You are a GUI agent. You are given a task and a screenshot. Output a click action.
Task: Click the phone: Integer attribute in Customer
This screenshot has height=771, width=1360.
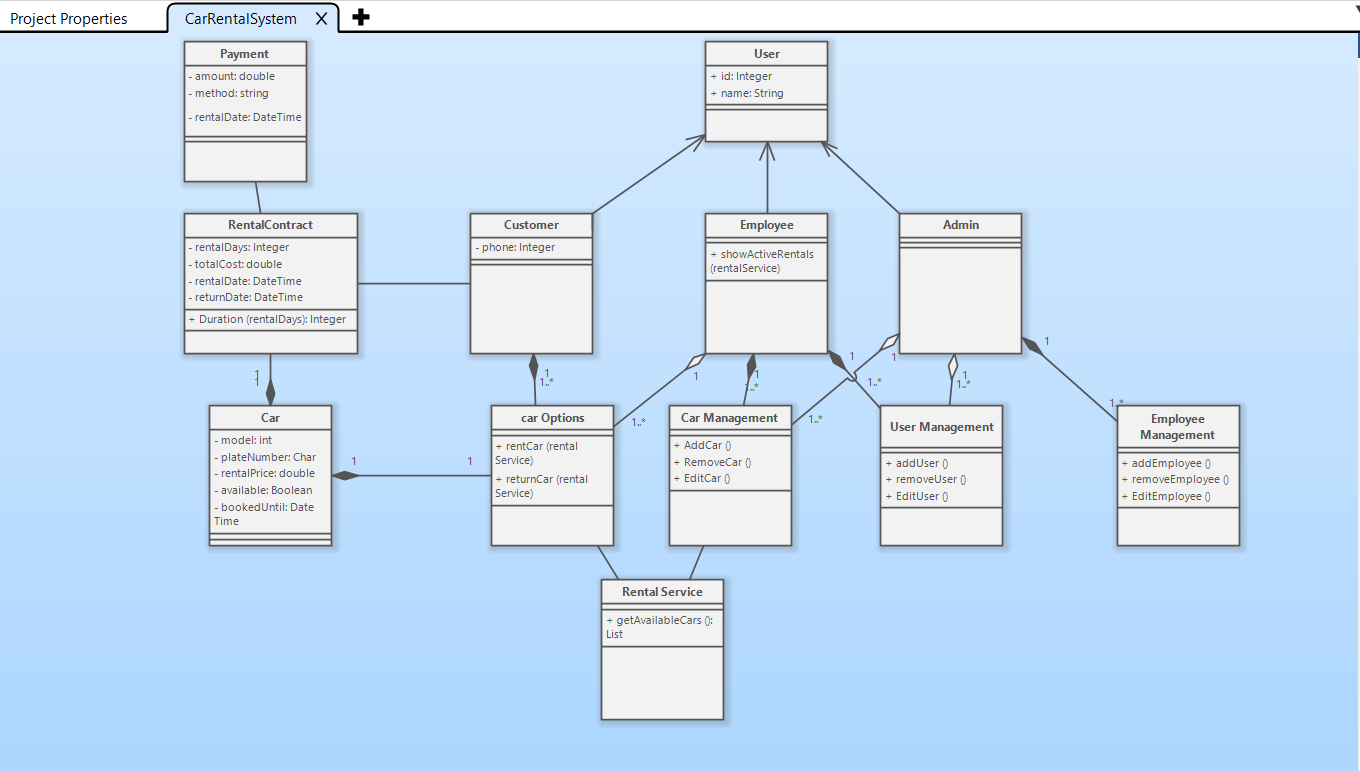(518, 247)
